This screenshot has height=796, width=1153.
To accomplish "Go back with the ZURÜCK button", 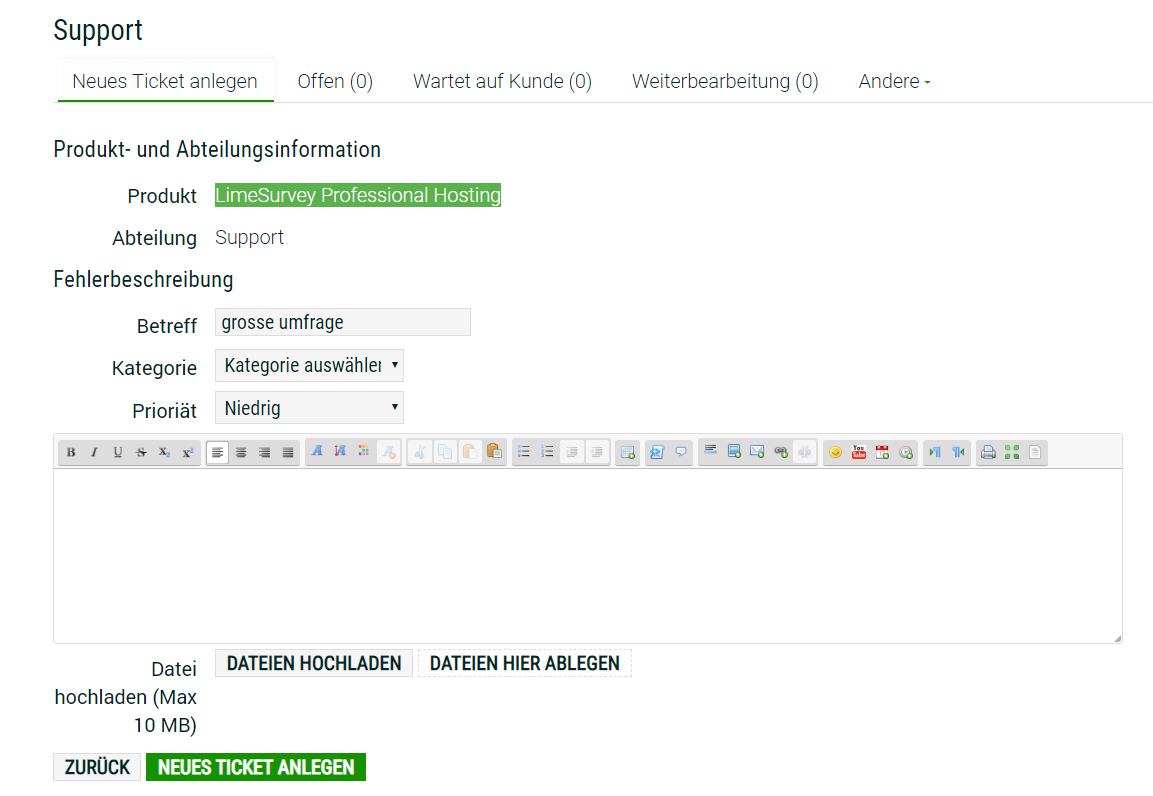I will [x=97, y=767].
